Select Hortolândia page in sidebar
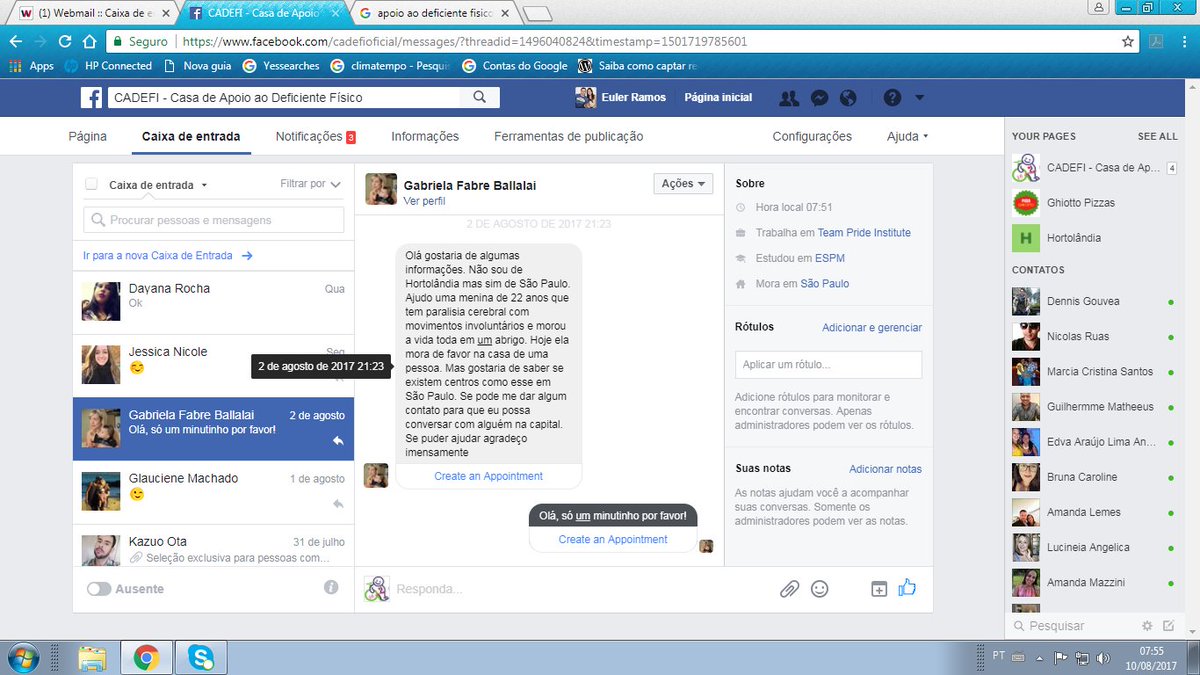The height and width of the screenshot is (675, 1200). coord(1094,238)
